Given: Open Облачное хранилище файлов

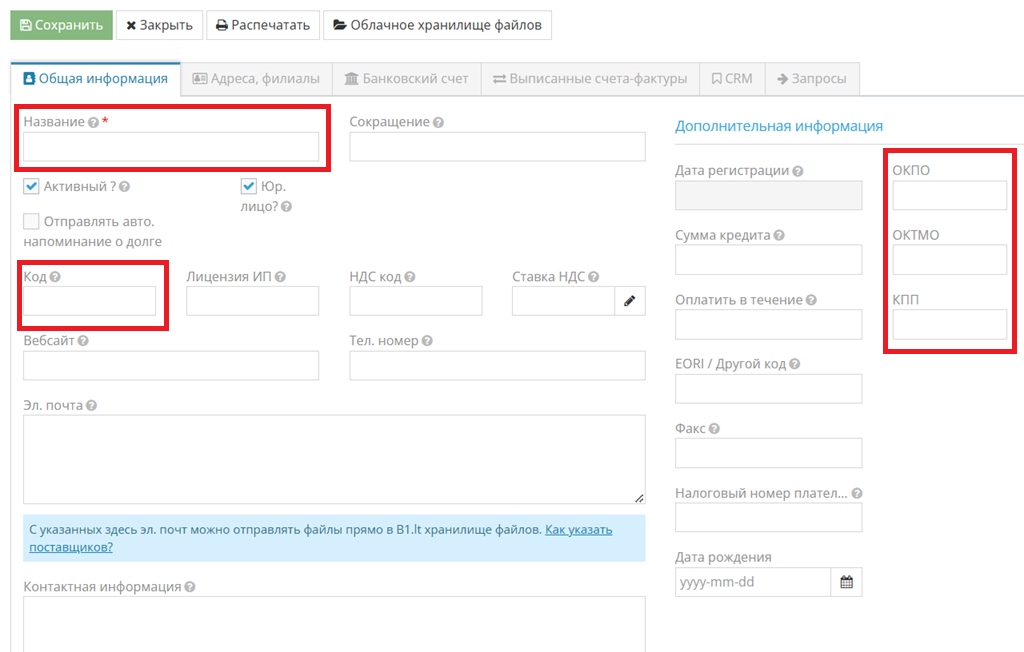Looking at the screenshot, I should tap(437, 25).
